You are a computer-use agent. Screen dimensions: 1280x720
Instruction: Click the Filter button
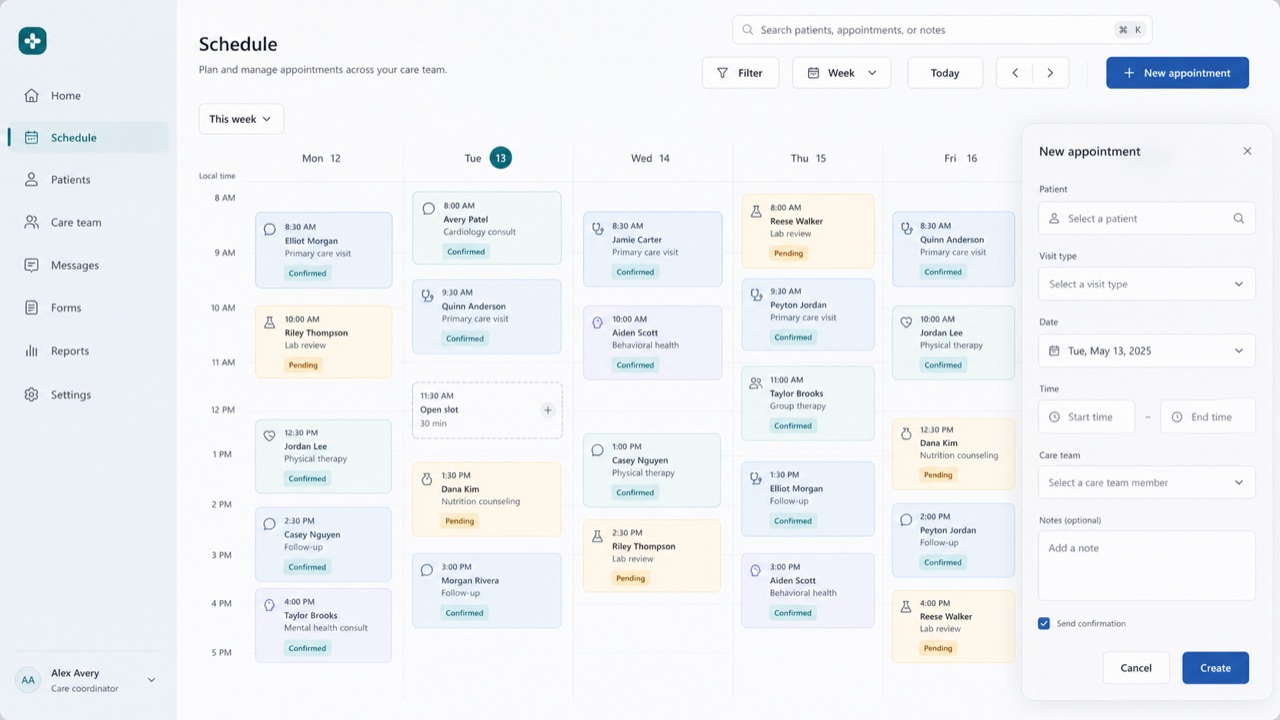(740, 73)
